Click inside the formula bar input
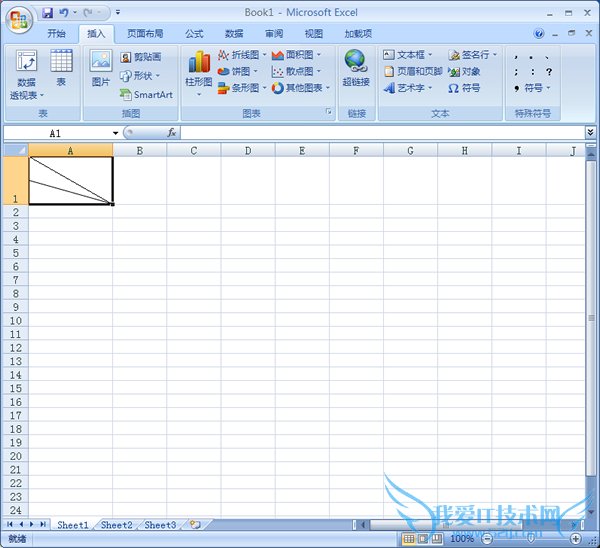The image size is (600, 548). pos(382,133)
